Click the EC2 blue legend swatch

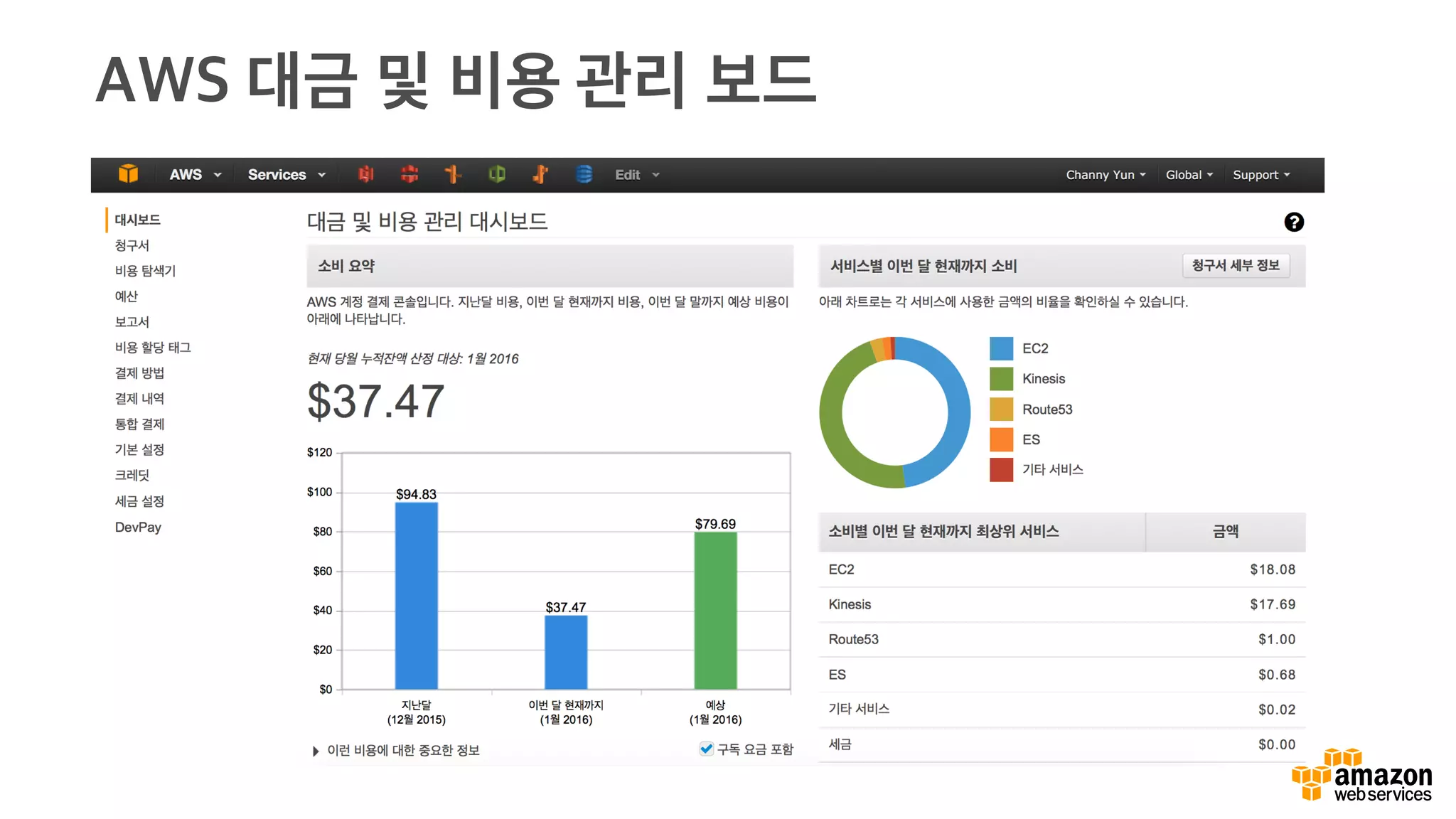click(1001, 348)
